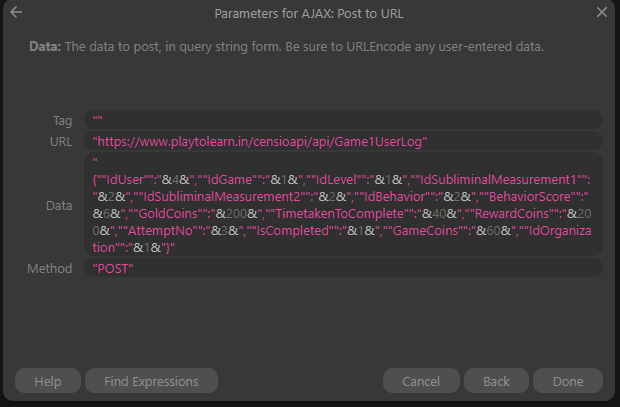Cancel the parameter editing

point(421,381)
